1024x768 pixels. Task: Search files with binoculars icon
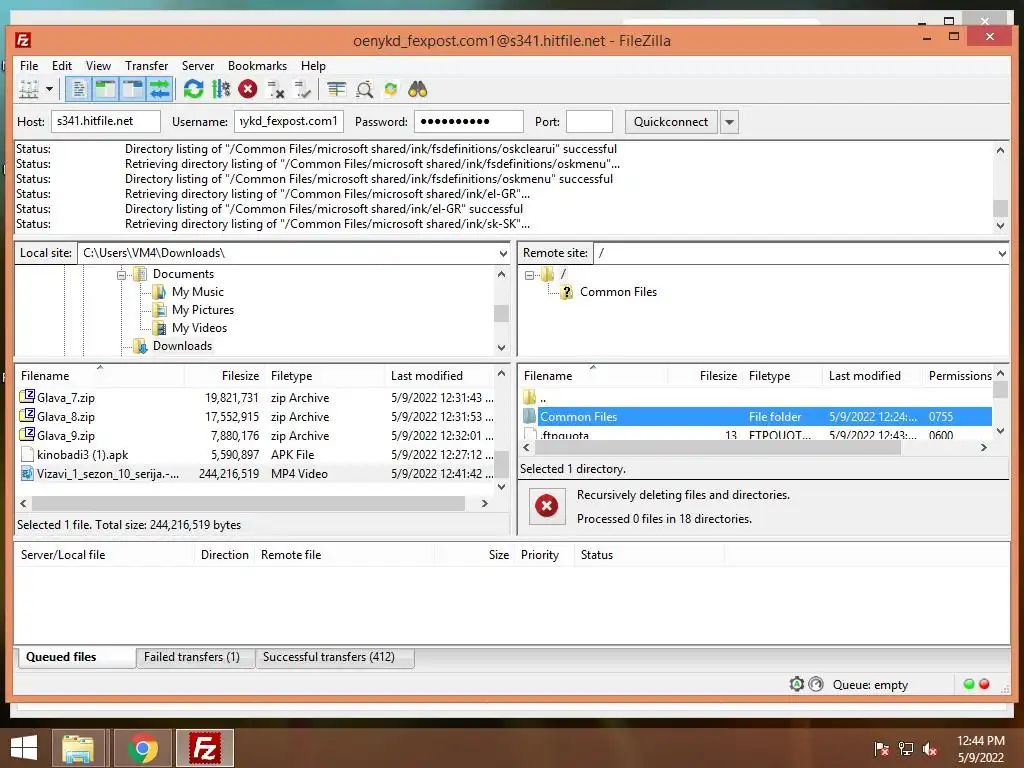(x=418, y=89)
